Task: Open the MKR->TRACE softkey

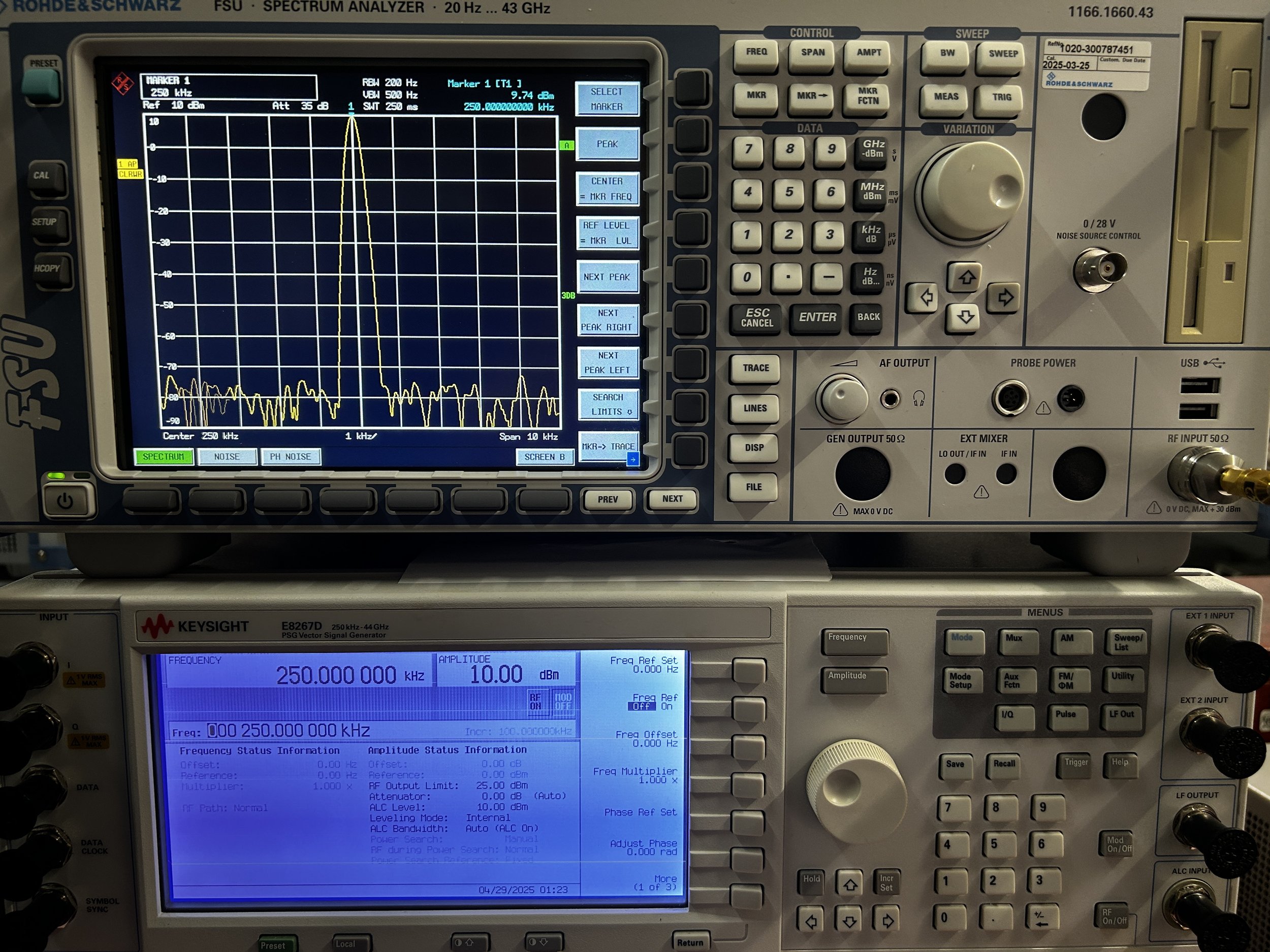Action: click(x=608, y=446)
